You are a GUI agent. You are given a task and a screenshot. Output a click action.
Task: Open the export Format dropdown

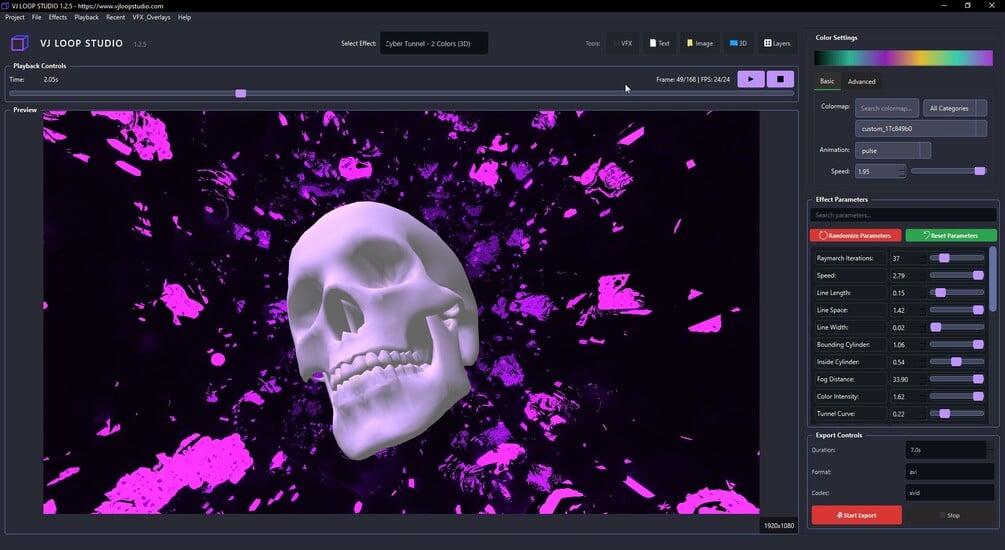coord(950,472)
